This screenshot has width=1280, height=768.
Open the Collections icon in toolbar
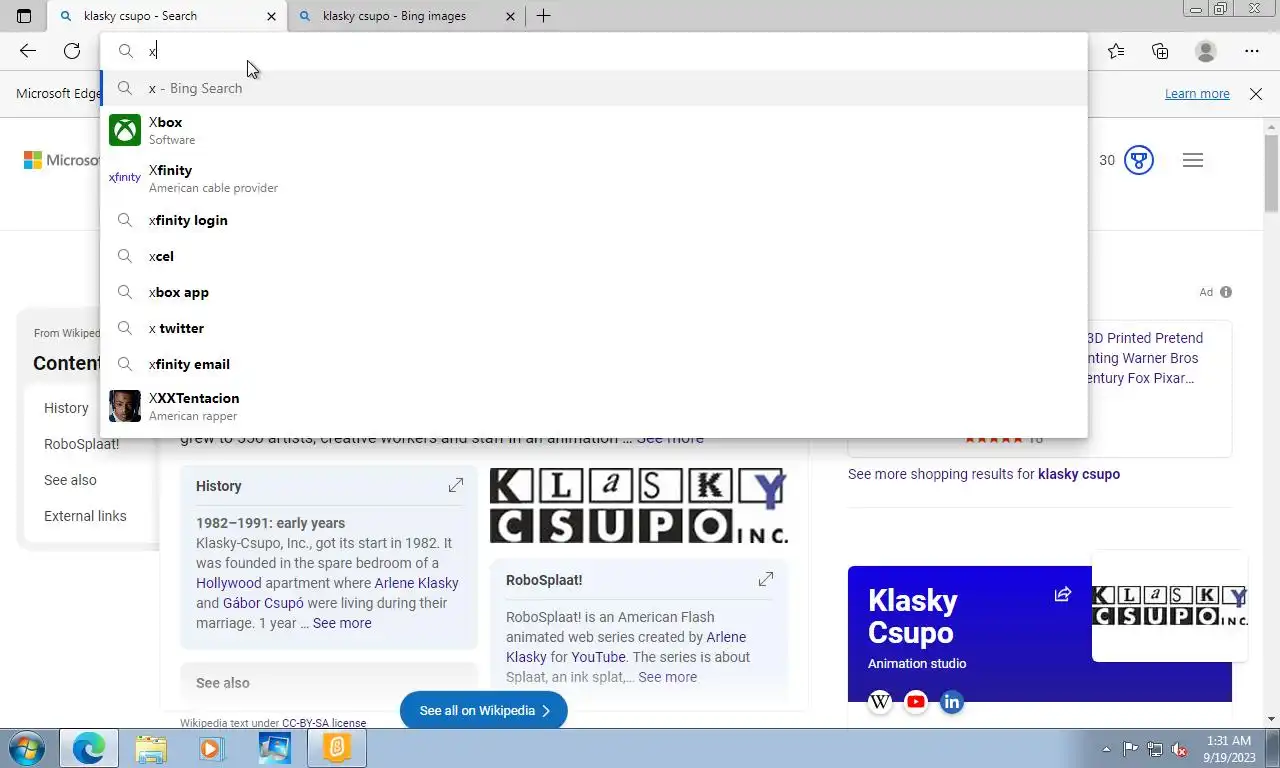[1160, 51]
